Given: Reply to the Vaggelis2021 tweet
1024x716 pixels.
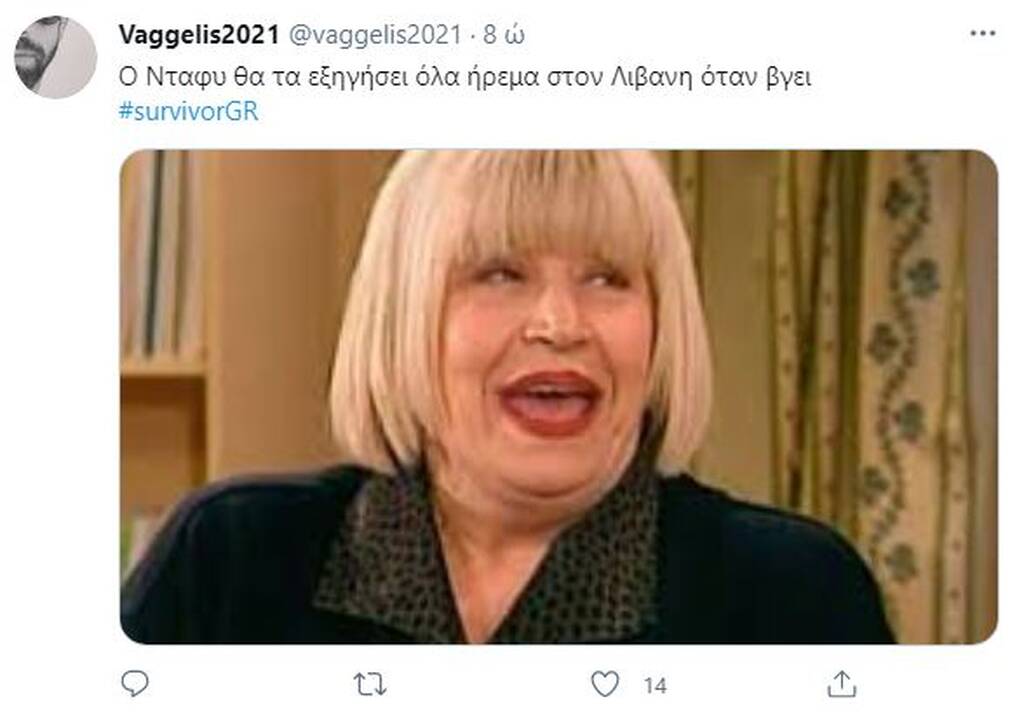Looking at the screenshot, I should 135,684.
